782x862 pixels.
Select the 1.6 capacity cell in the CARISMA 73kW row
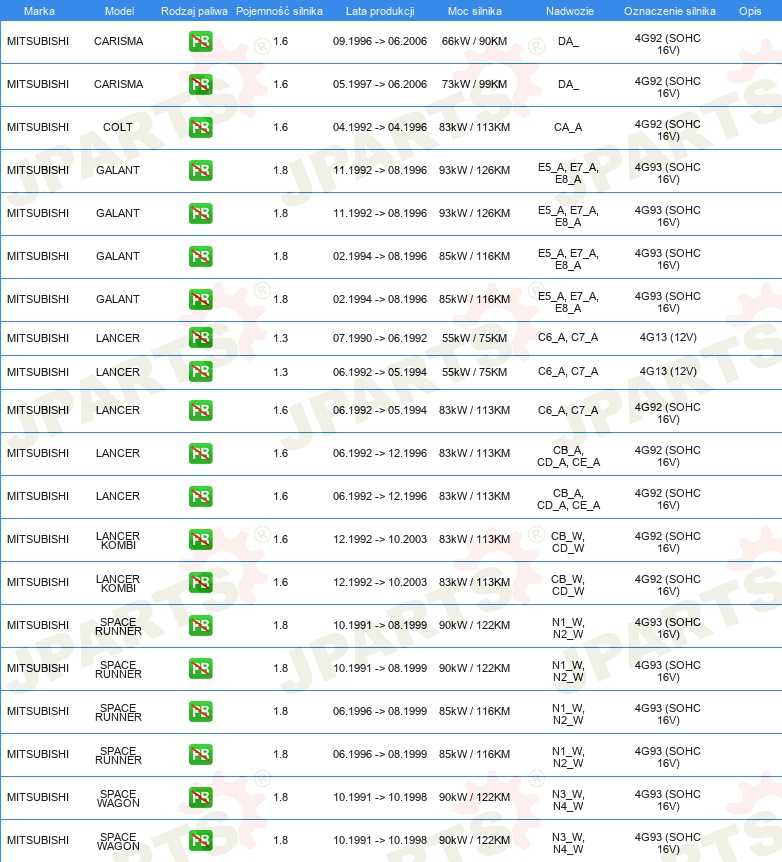click(x=280, y=84)
